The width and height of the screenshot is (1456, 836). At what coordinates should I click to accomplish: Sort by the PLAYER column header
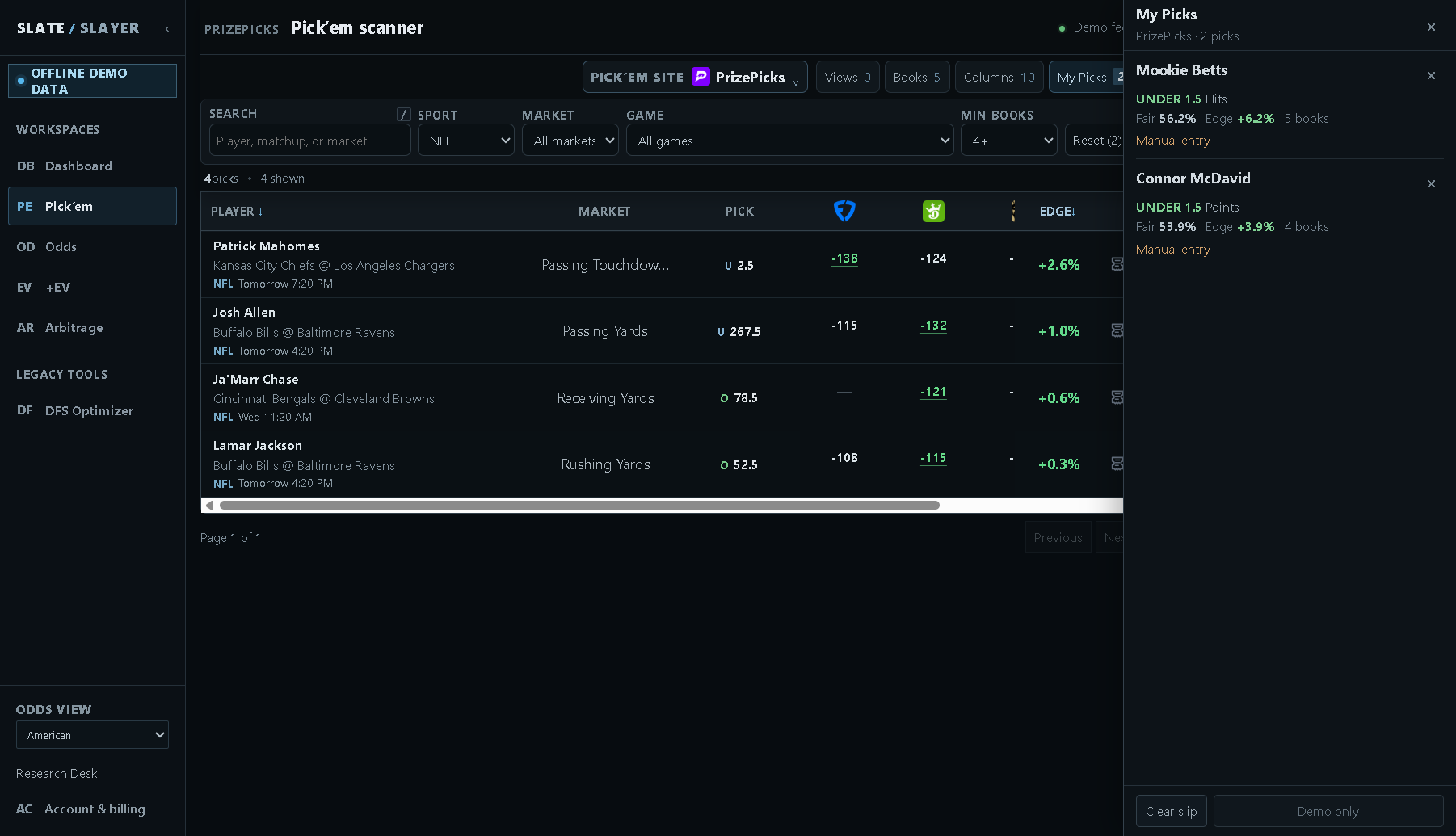click(x=237, y=211)
